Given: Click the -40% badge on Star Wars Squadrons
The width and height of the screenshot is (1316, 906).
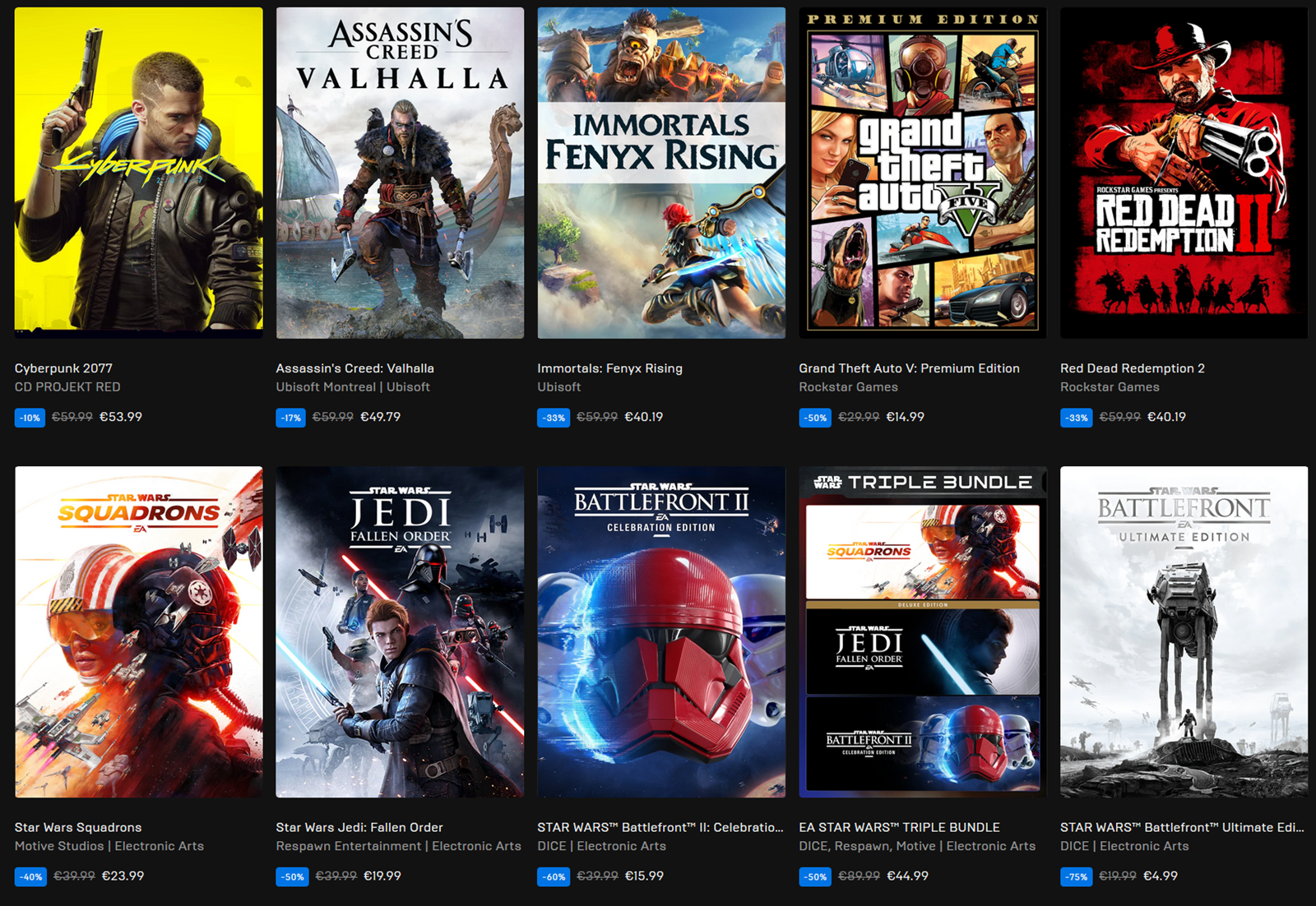Looking at the screenshot, I should pos(30,876).
